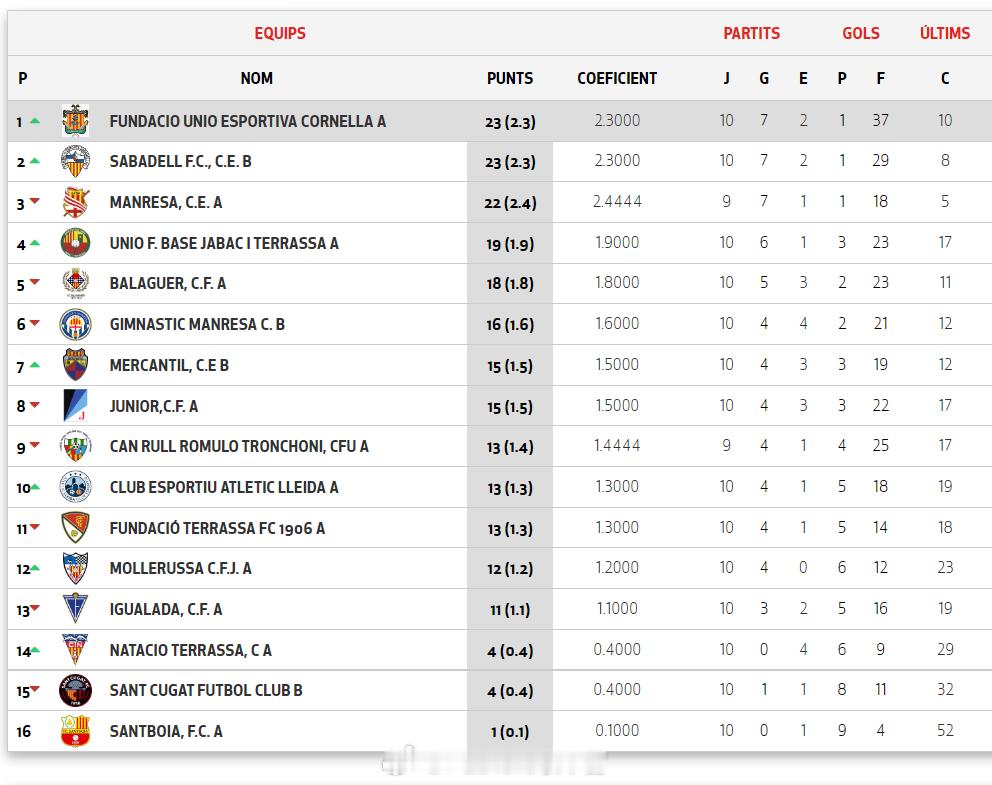
Task: Click the 52 goals-against value for Santboia
Action: tap(945, 731)
